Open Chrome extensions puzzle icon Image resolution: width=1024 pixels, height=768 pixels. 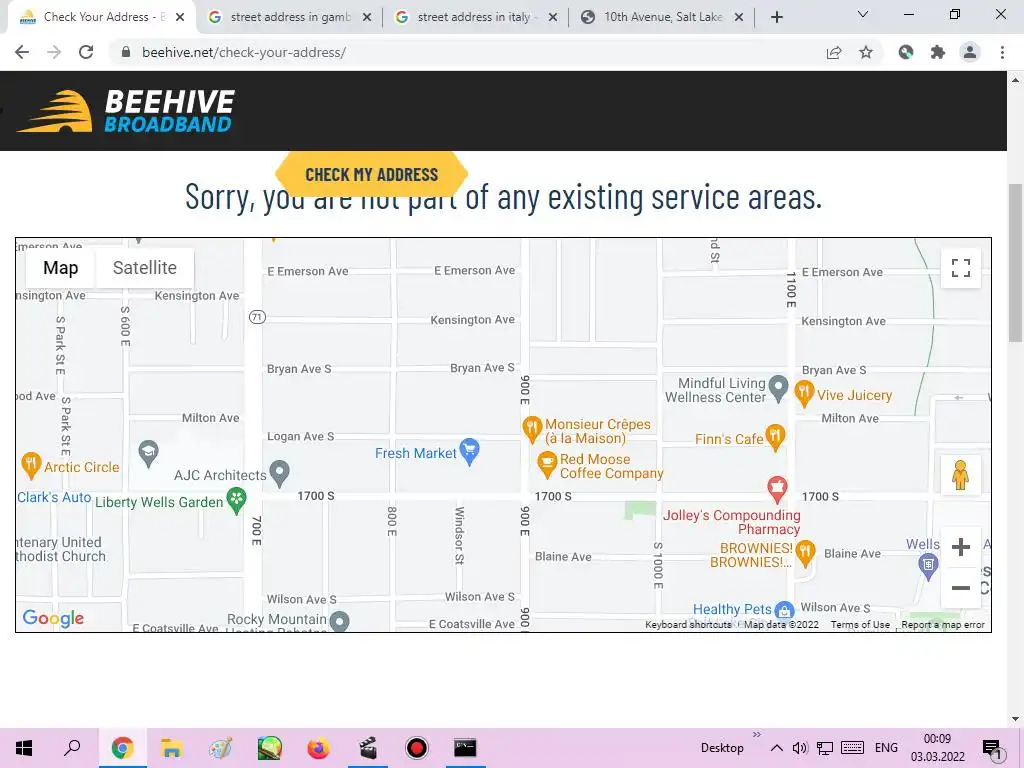tap(938, 52)
